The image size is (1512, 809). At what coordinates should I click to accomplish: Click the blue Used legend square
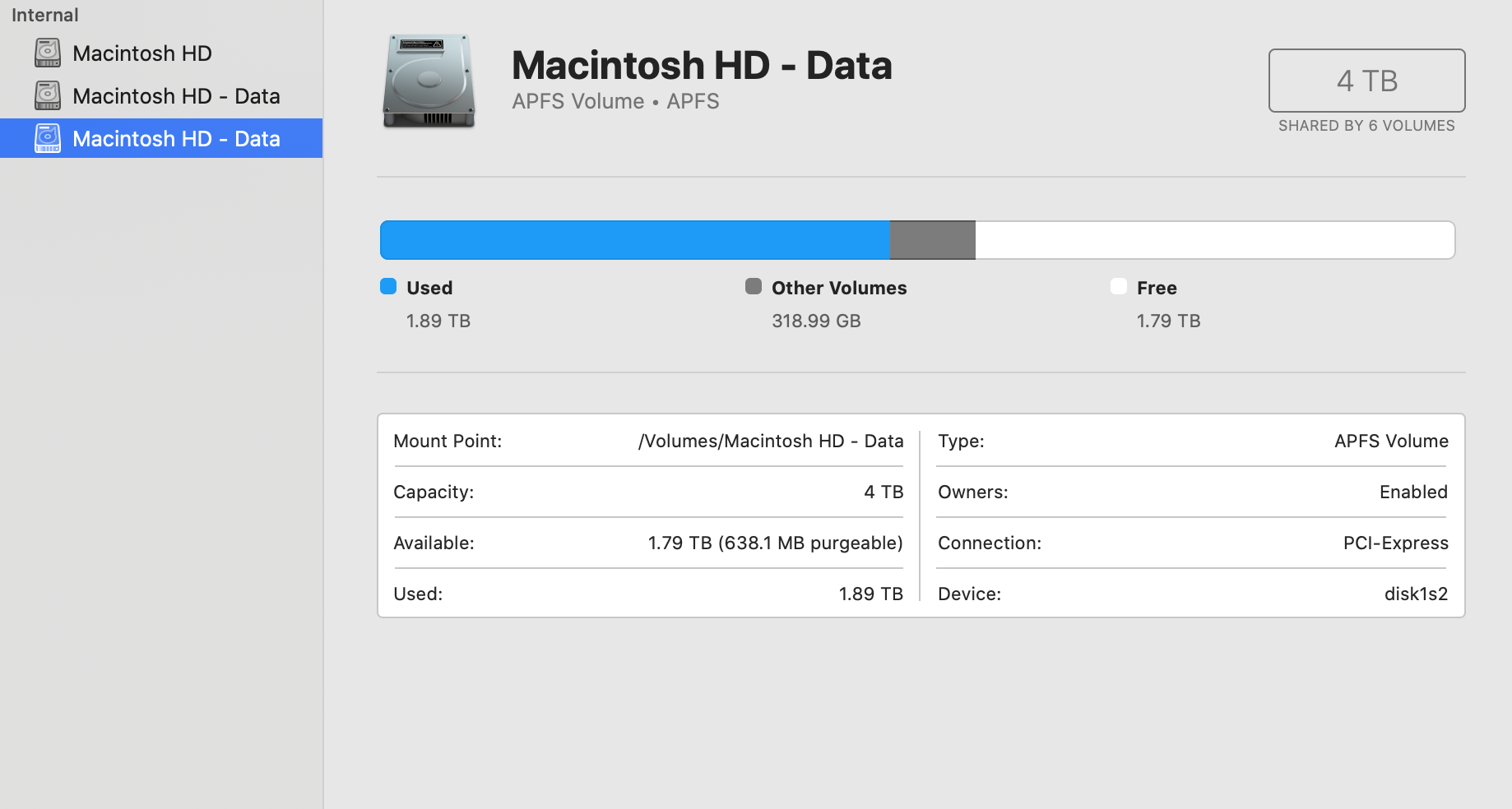388,286
